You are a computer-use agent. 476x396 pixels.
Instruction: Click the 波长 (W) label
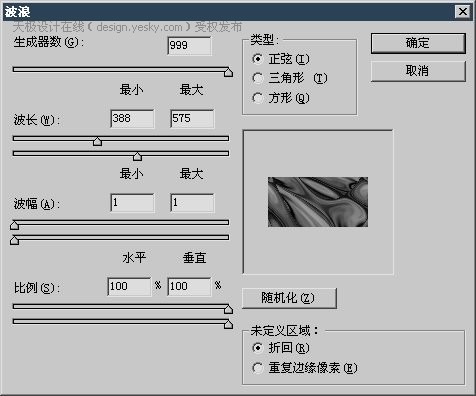(x=37, y=120)
